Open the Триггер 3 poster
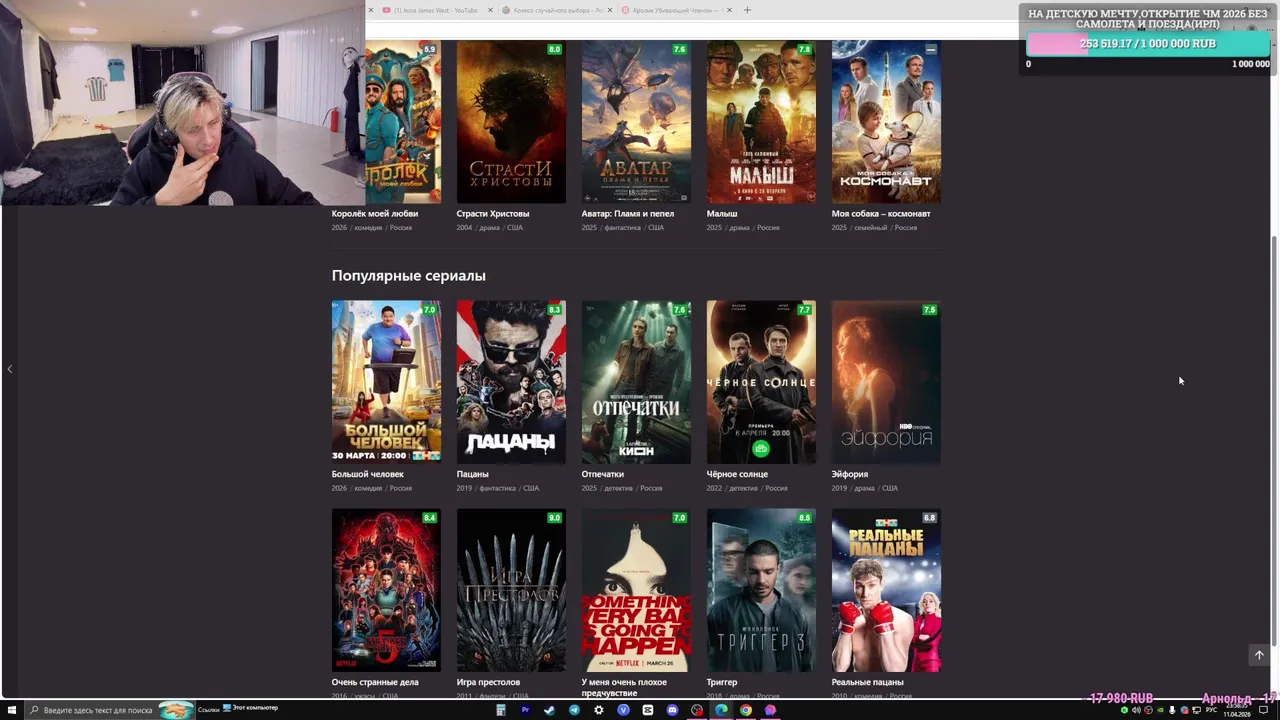The height and width of the screenshot is (720, 1280). point(761,590)
